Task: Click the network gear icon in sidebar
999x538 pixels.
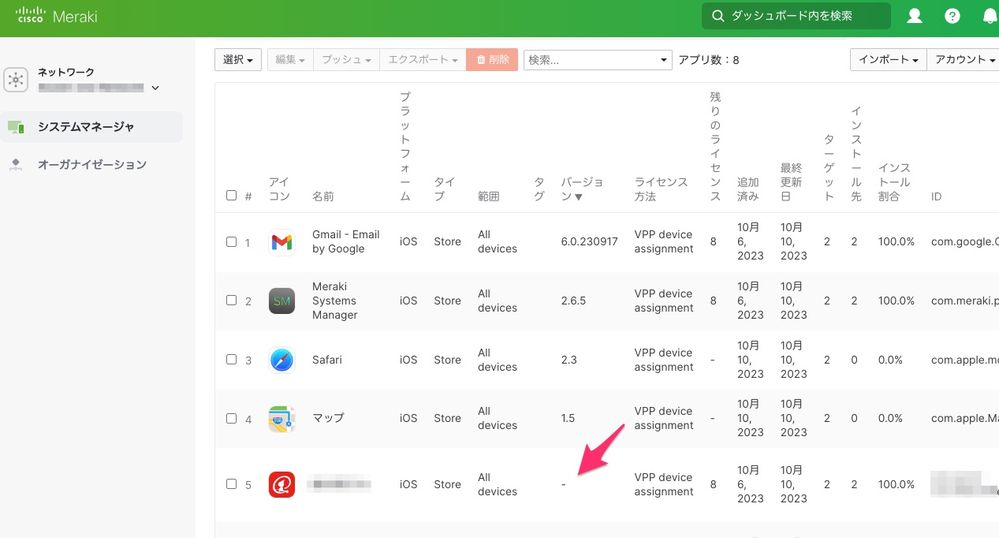Action: tap(16, 80)
